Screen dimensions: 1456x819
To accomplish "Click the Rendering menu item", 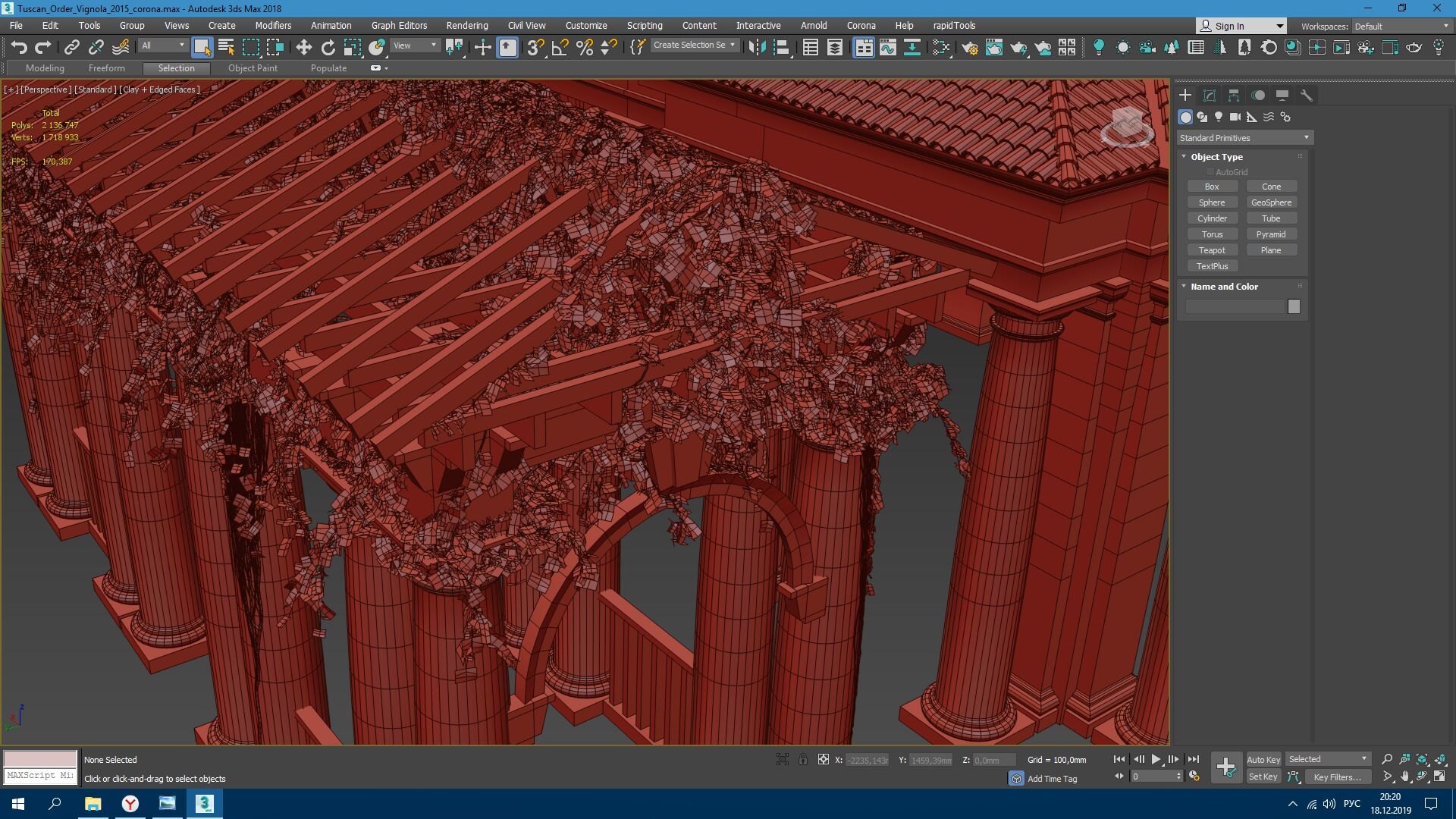I will coord(467,25).
